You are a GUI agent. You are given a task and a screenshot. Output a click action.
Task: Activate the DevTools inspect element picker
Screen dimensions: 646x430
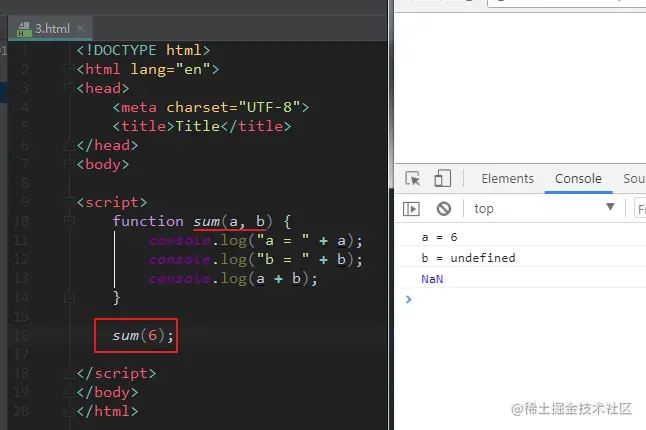412,179
